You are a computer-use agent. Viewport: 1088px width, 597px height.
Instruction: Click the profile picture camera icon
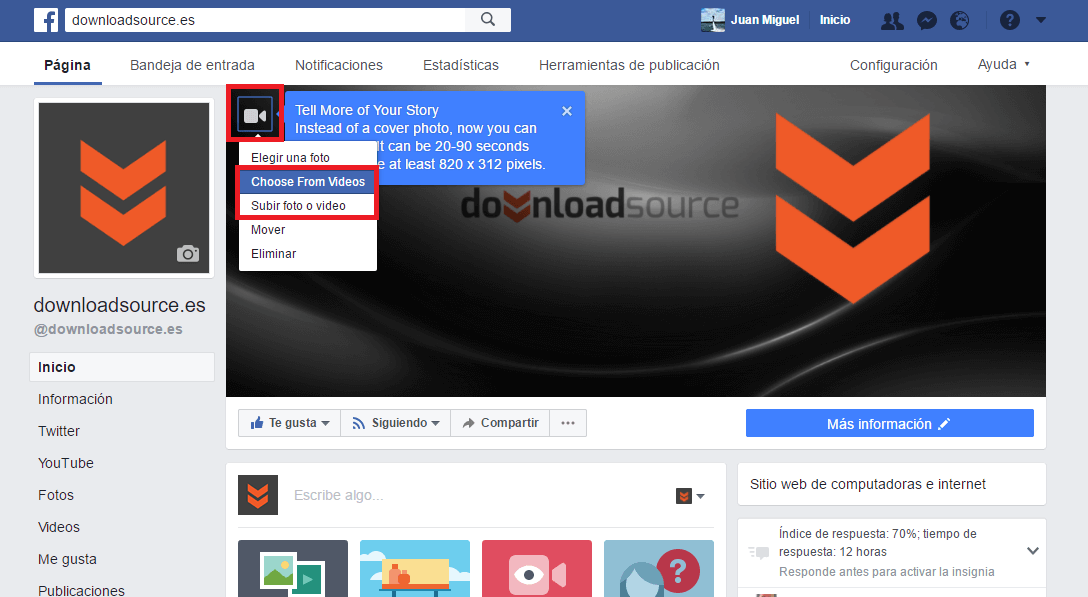click(x=187, y=253)
